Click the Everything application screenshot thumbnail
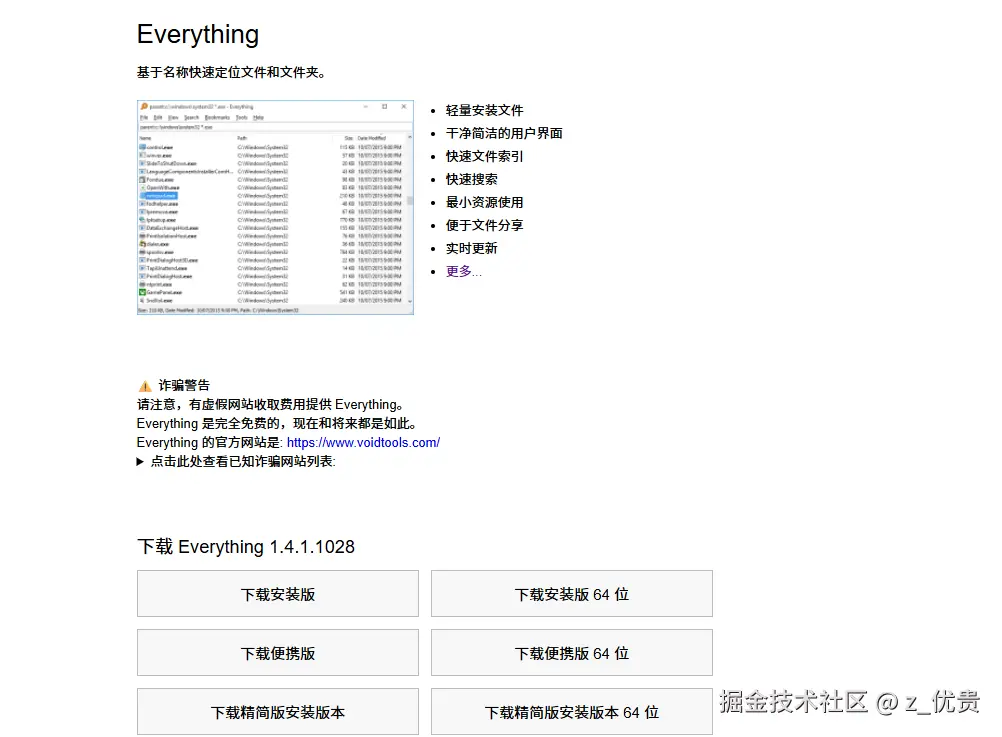 (275, 207)
